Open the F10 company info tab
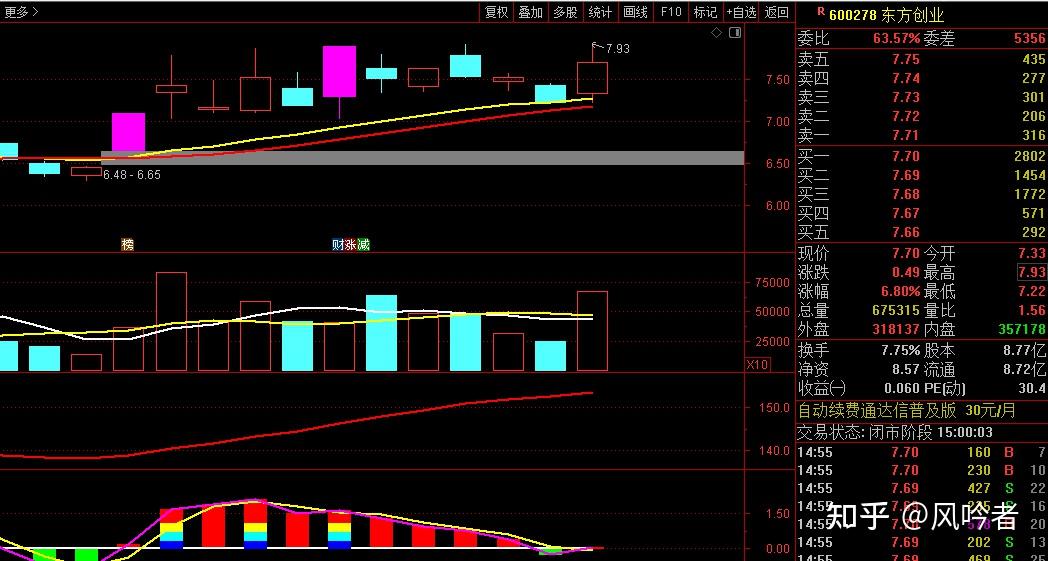The image size is (1048, 561). point(671,12)
